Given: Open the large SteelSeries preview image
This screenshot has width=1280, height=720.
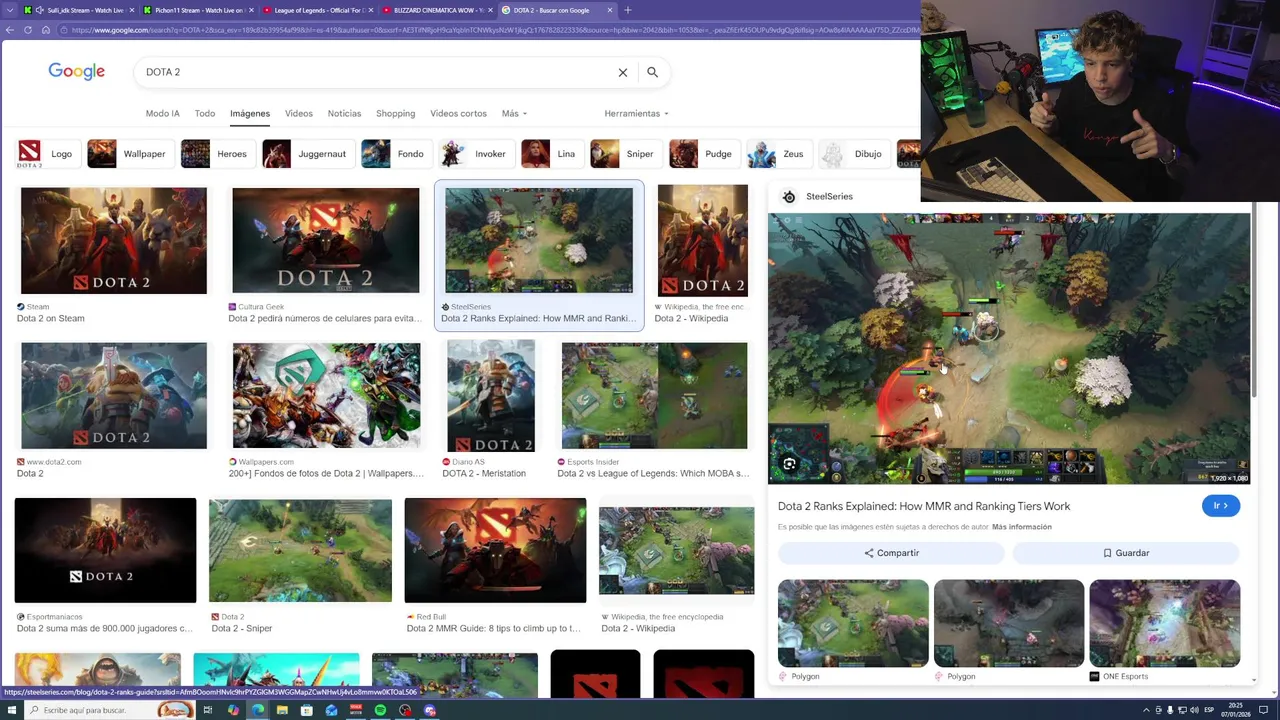Looking at the screenshot, I should pos(1009,349).
